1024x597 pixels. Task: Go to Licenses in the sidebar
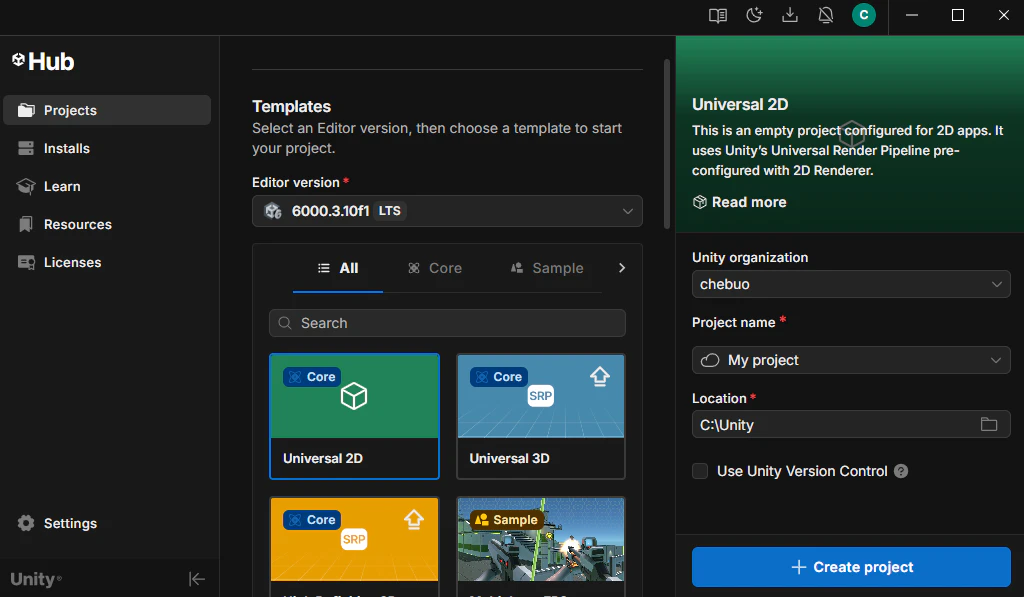point(107,262)
